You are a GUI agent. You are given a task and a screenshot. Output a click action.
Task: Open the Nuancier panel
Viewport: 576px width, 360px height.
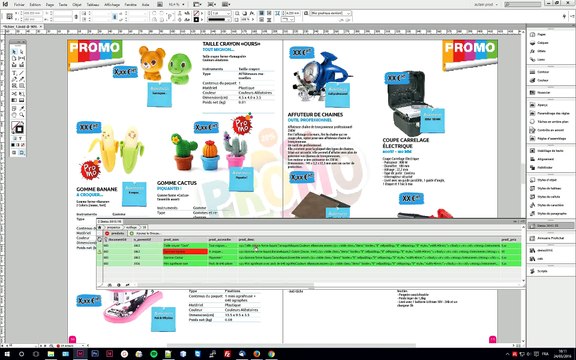point(543,93)
